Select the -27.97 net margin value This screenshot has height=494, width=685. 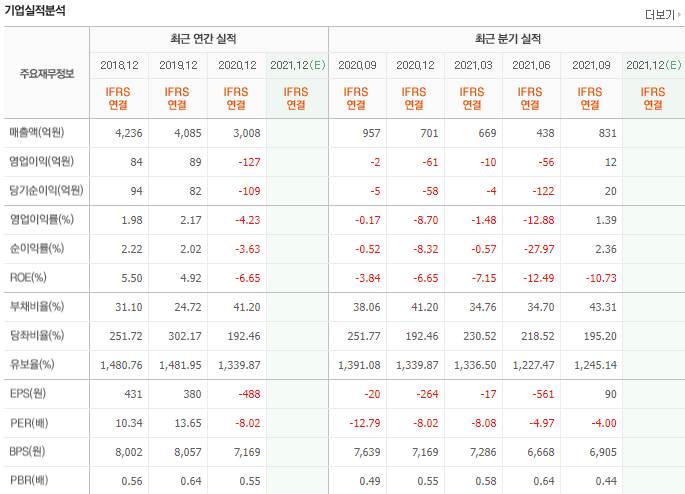coord(539,249)
